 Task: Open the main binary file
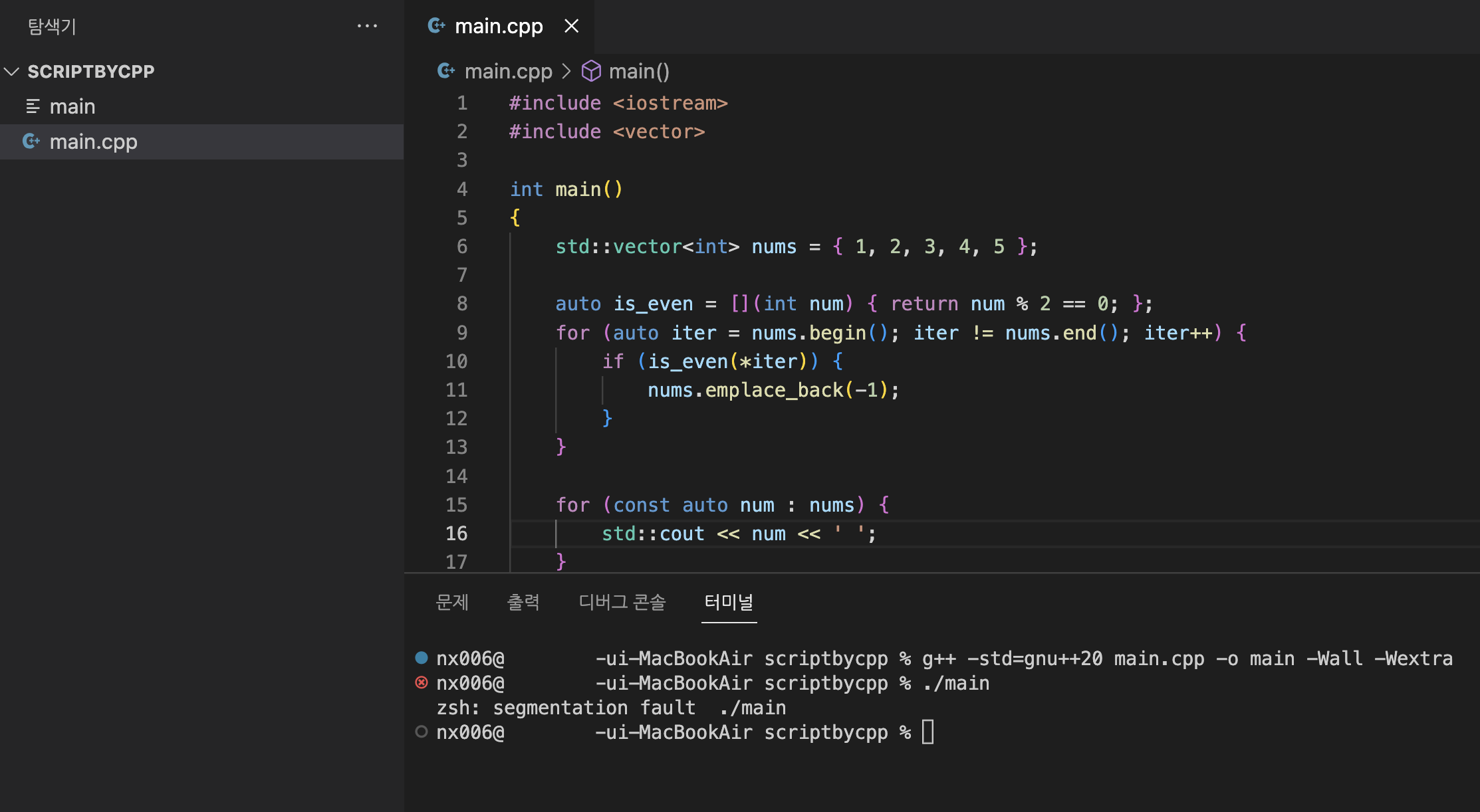coord(72,106)
